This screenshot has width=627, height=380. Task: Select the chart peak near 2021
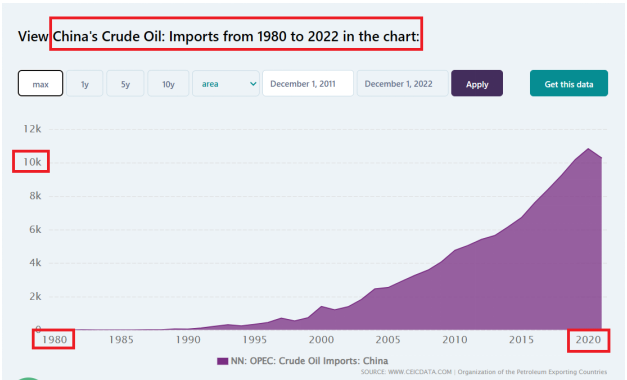588,149
